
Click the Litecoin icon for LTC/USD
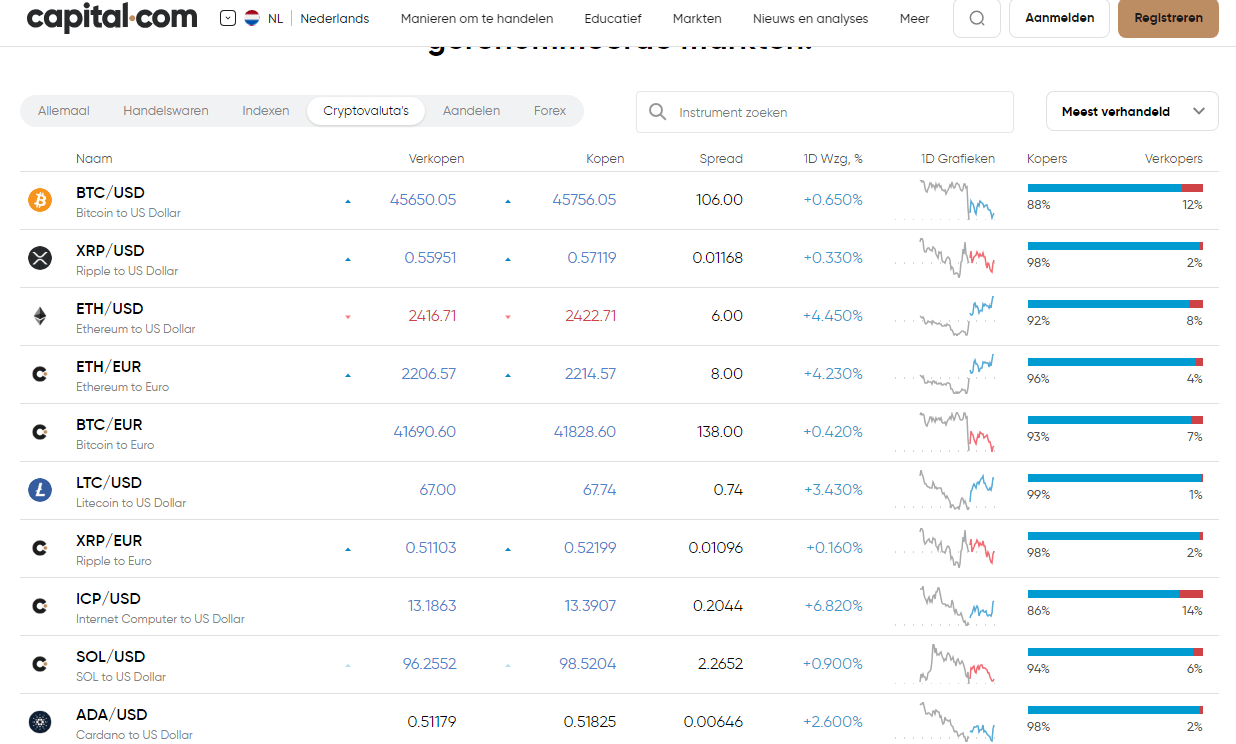[40, 490]
